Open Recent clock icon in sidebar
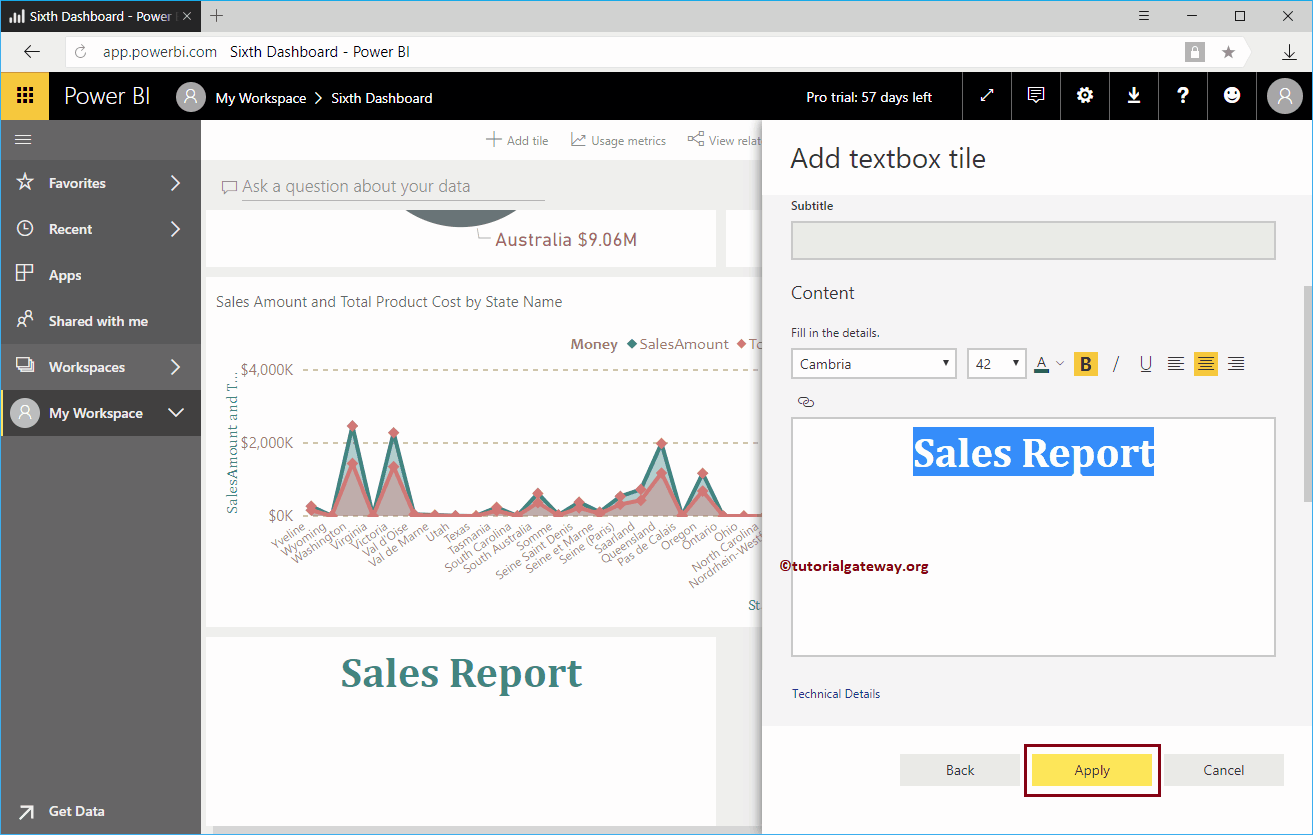Viewport: 1313px width, 835px height. tap(26, 229)
